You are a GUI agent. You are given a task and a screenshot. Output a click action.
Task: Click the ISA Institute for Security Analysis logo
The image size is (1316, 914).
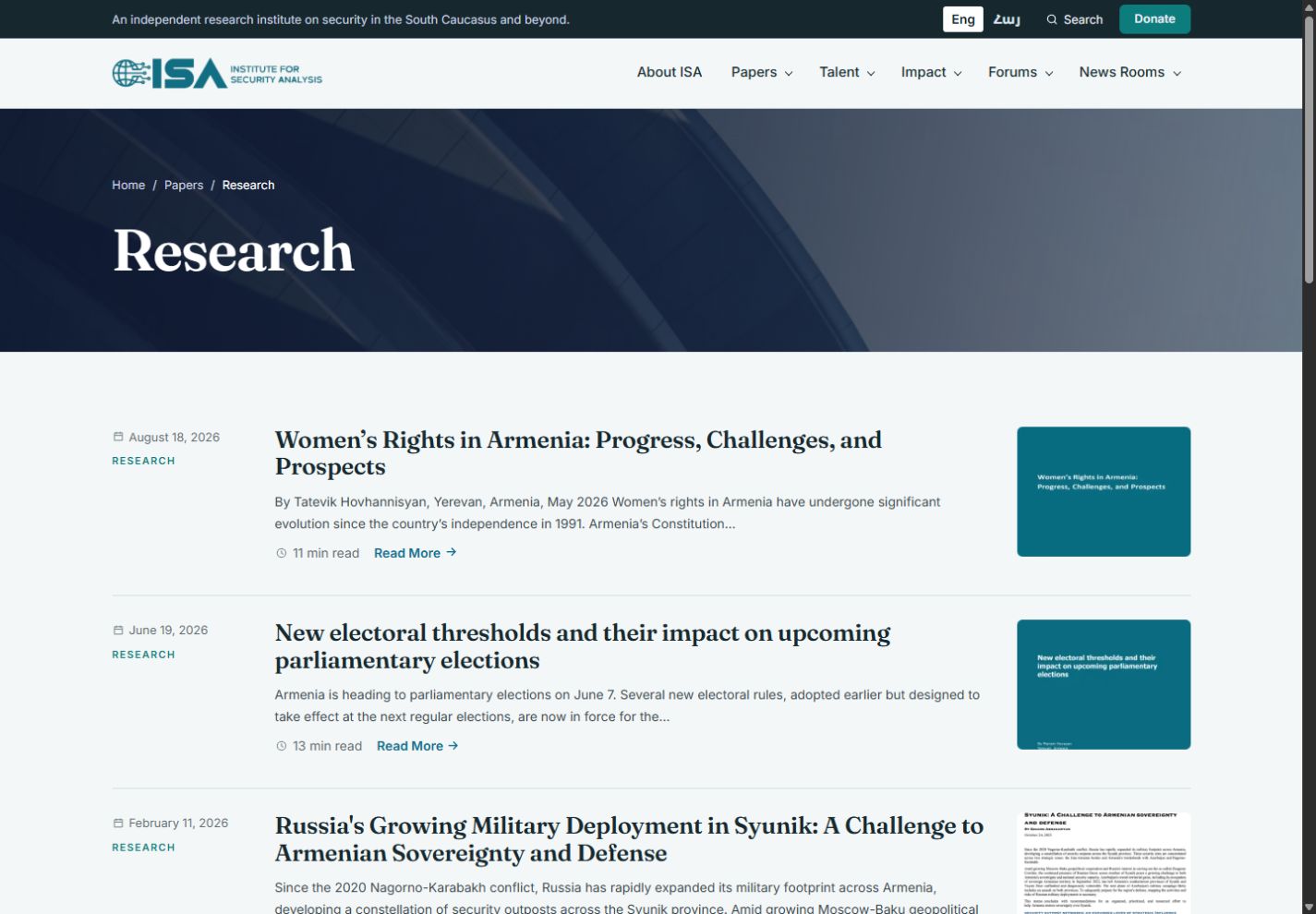click(x=217, y=73)
